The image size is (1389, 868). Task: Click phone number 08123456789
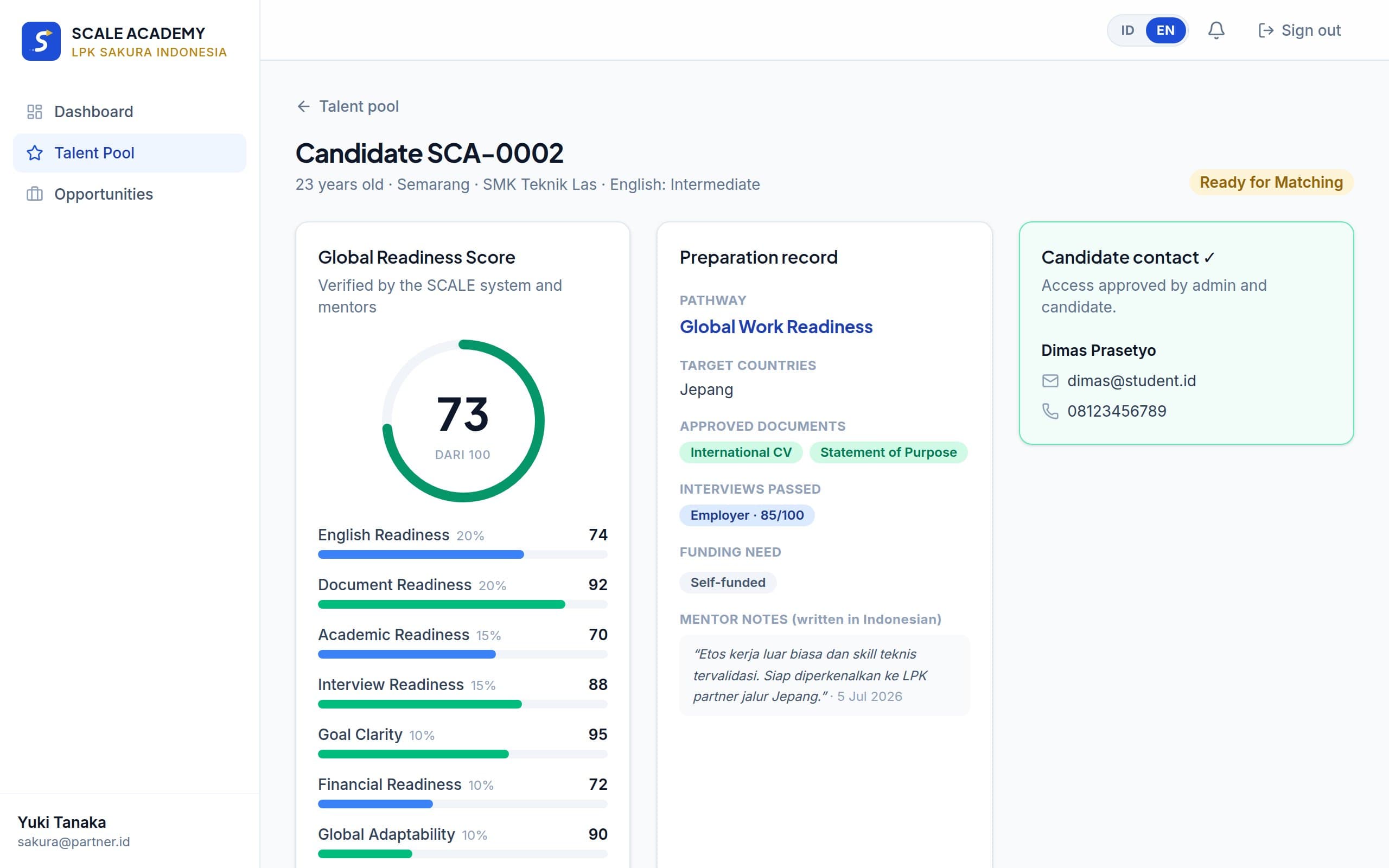(x=1117, y=411)
